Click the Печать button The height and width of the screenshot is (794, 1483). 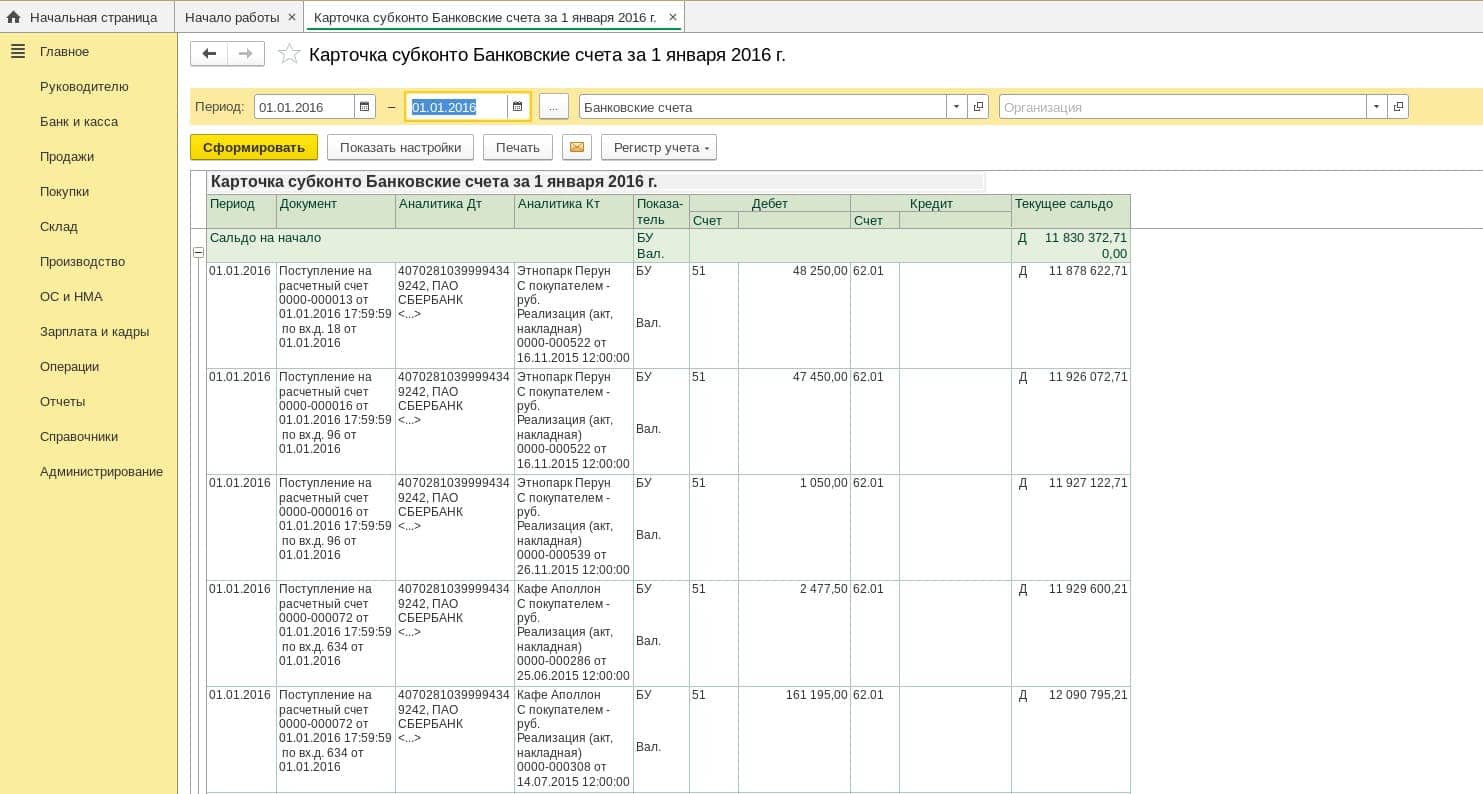click(518, 148)
